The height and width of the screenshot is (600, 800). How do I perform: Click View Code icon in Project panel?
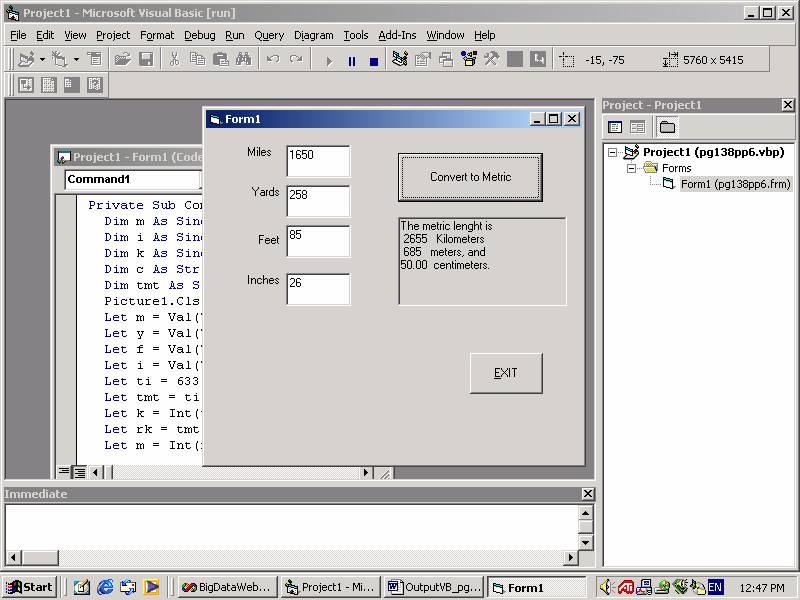(x=615, y=127)
